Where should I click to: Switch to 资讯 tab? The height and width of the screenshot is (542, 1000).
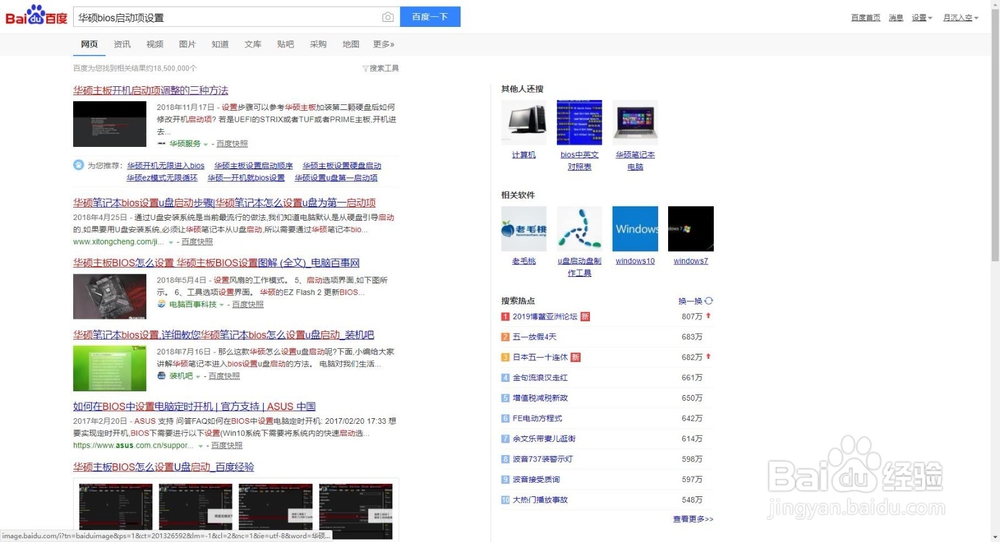122,44
